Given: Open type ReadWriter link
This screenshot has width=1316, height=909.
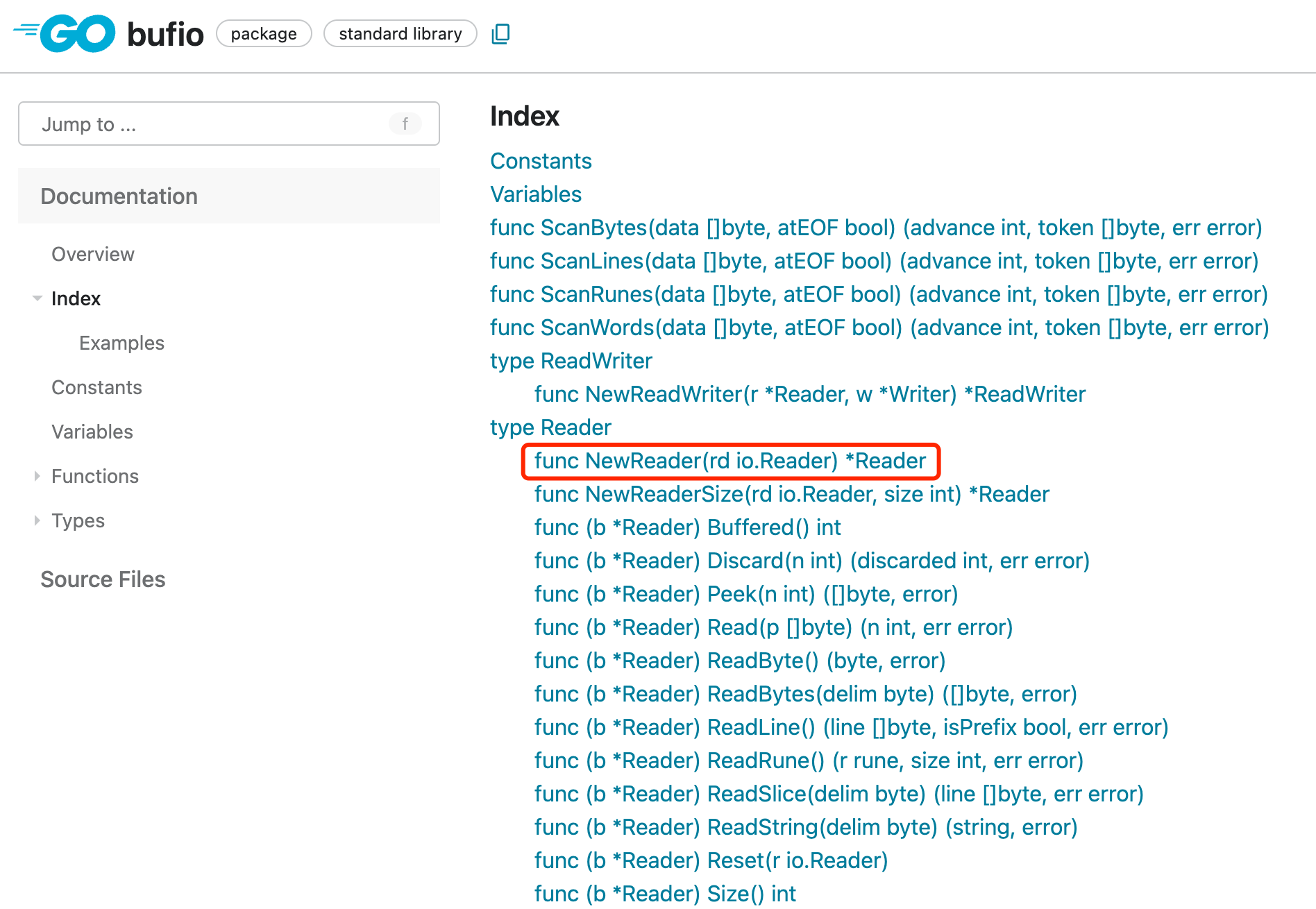Looking at the screenshot, I should tap(571, 361).
